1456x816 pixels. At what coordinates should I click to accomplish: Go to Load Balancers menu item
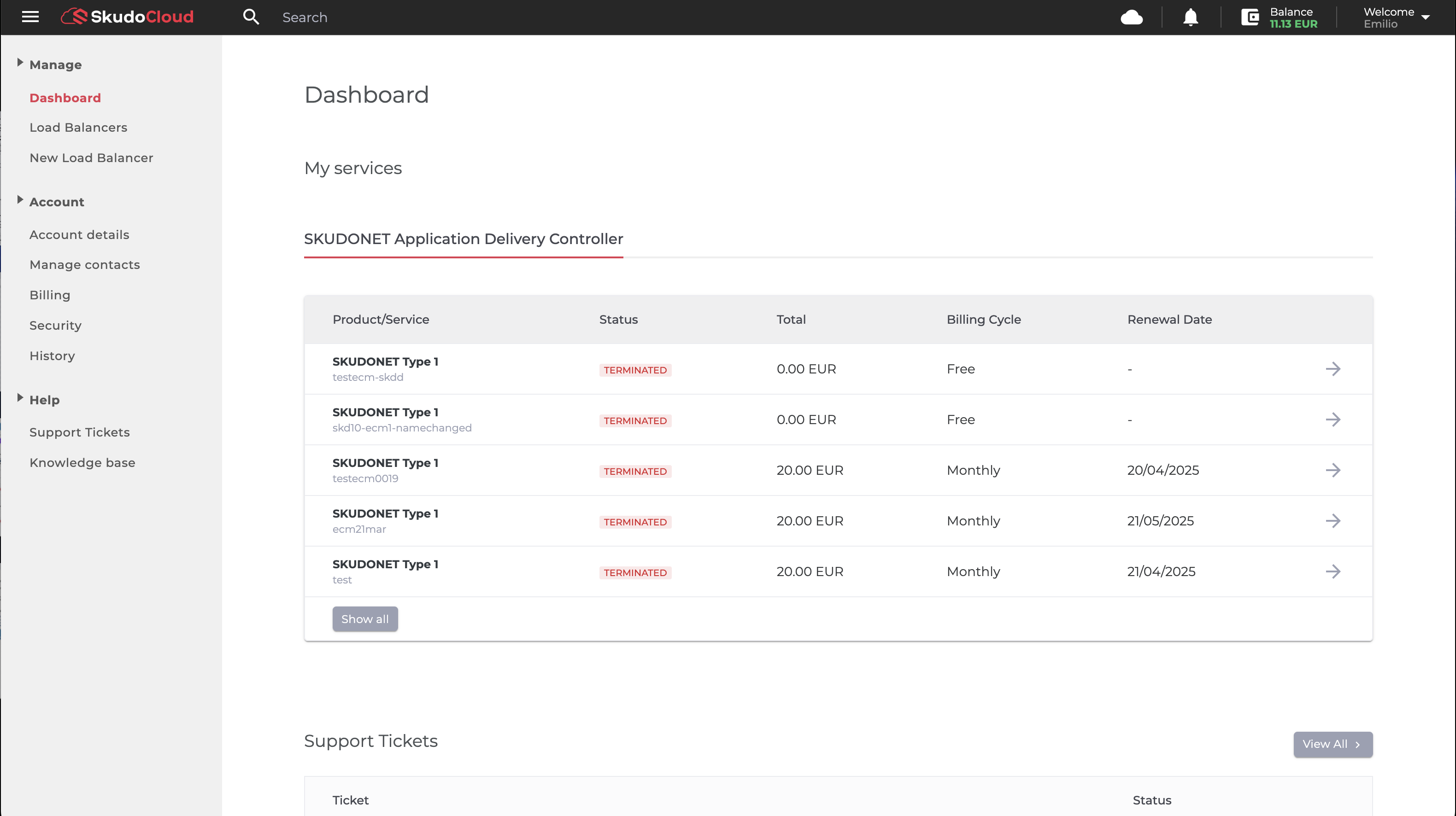point(78,128)
